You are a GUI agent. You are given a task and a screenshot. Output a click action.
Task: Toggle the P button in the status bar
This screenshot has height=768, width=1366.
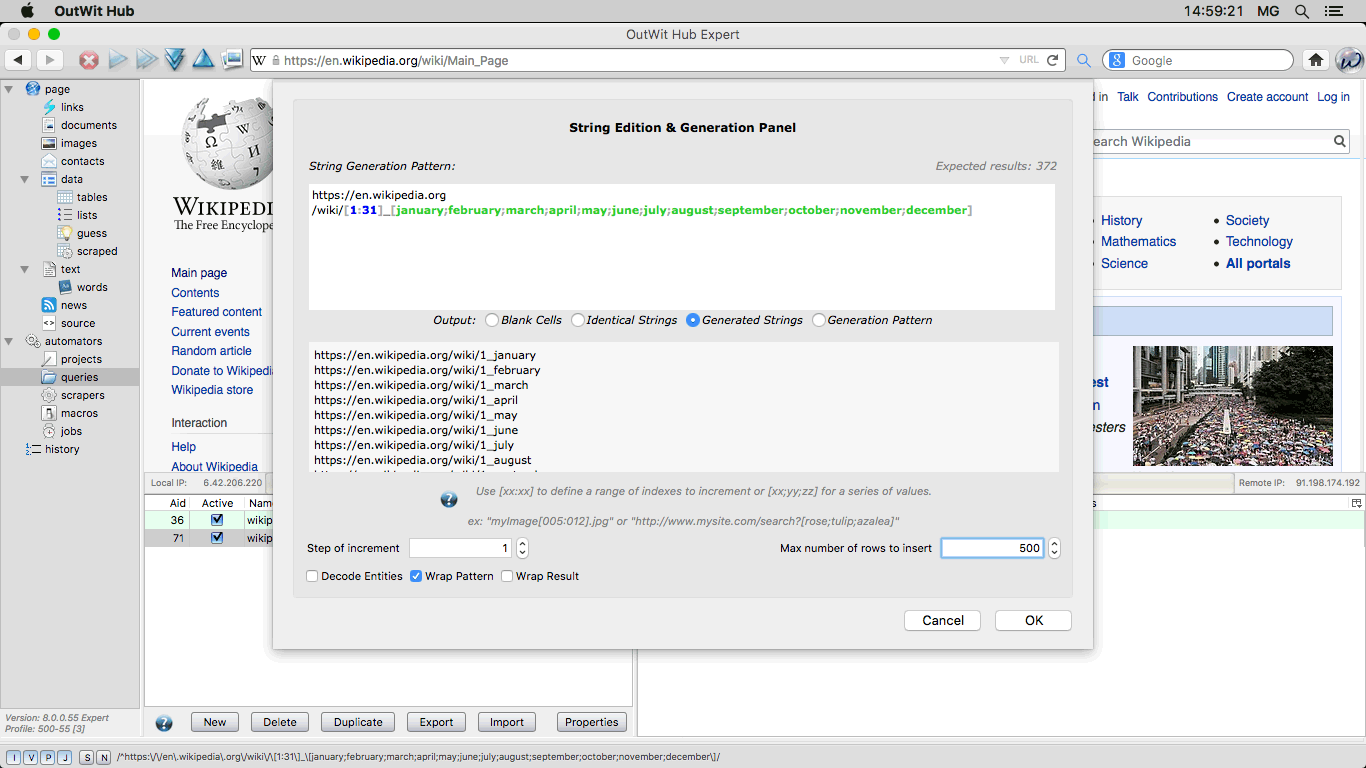tap(47, 757)
